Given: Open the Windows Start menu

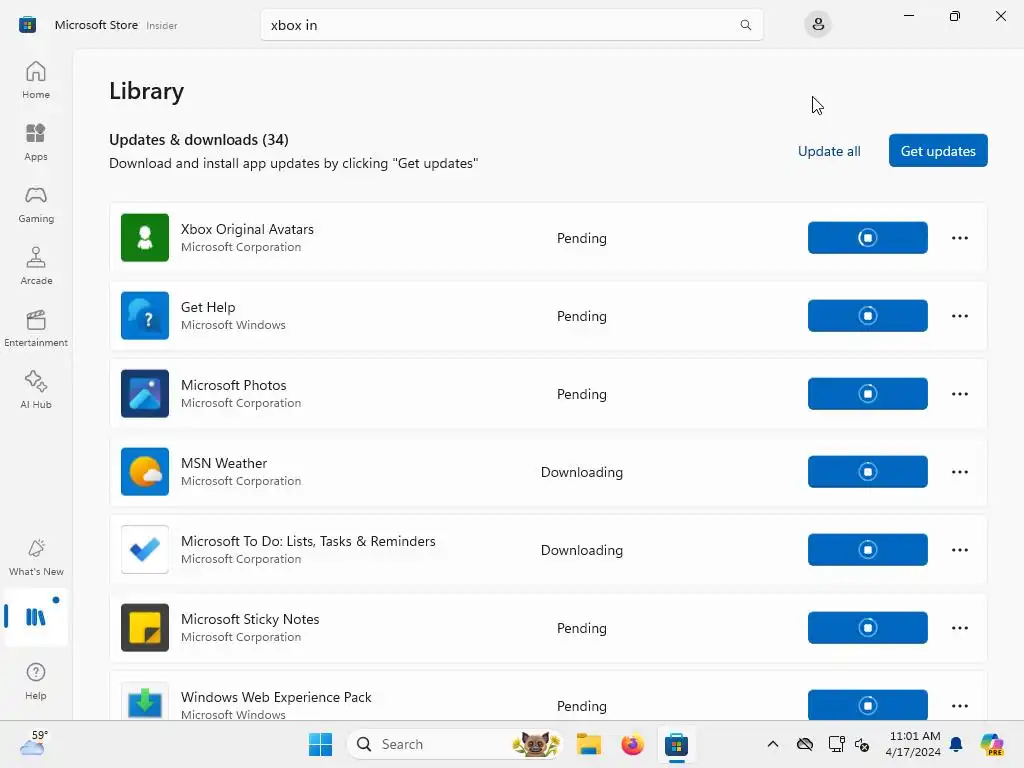Looking at the screenshot, I should (x=320, y=744).
